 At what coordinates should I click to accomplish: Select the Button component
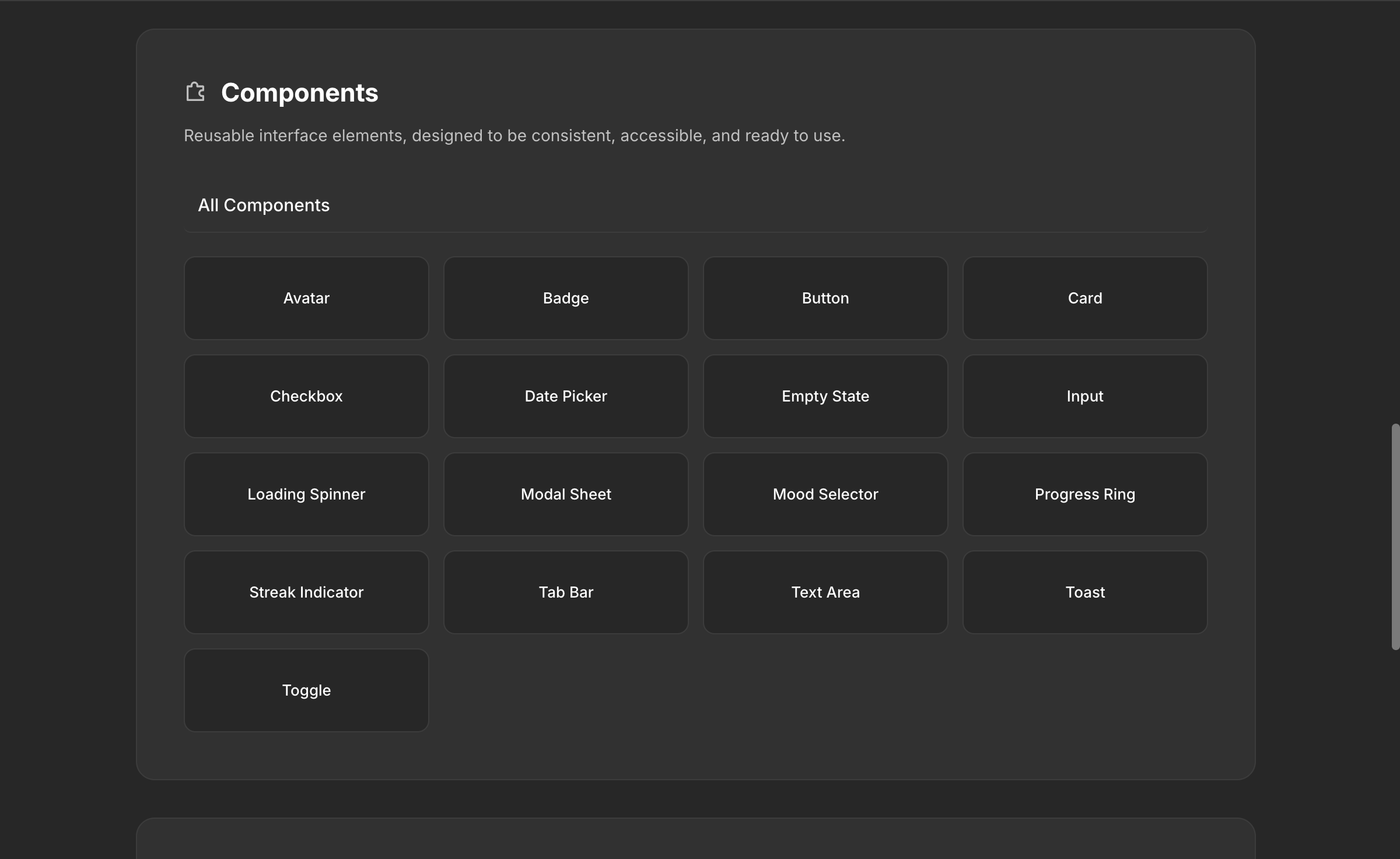824,298
